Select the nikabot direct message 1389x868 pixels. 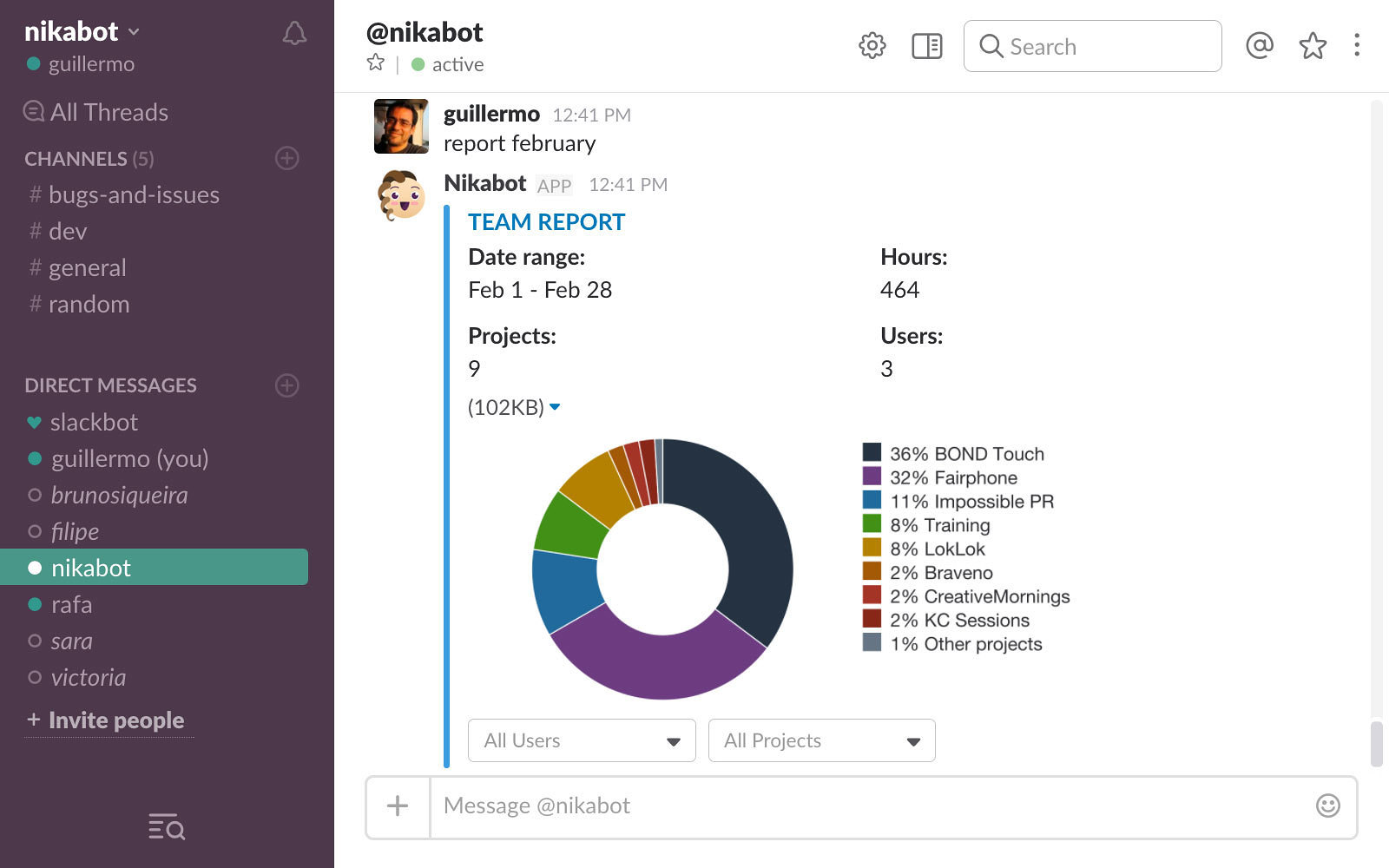[x=154, y=567]
